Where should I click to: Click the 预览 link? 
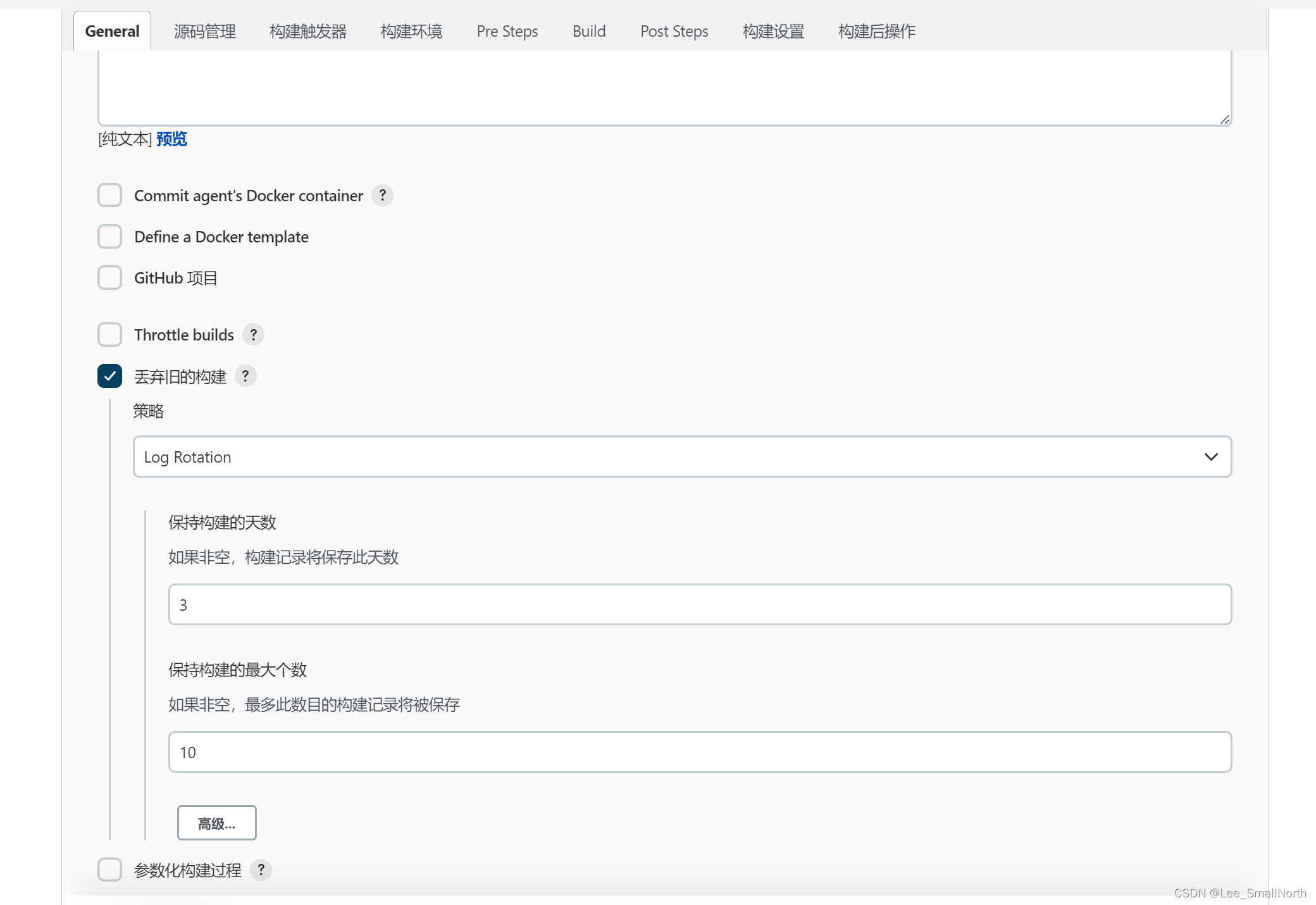[171, 139]
